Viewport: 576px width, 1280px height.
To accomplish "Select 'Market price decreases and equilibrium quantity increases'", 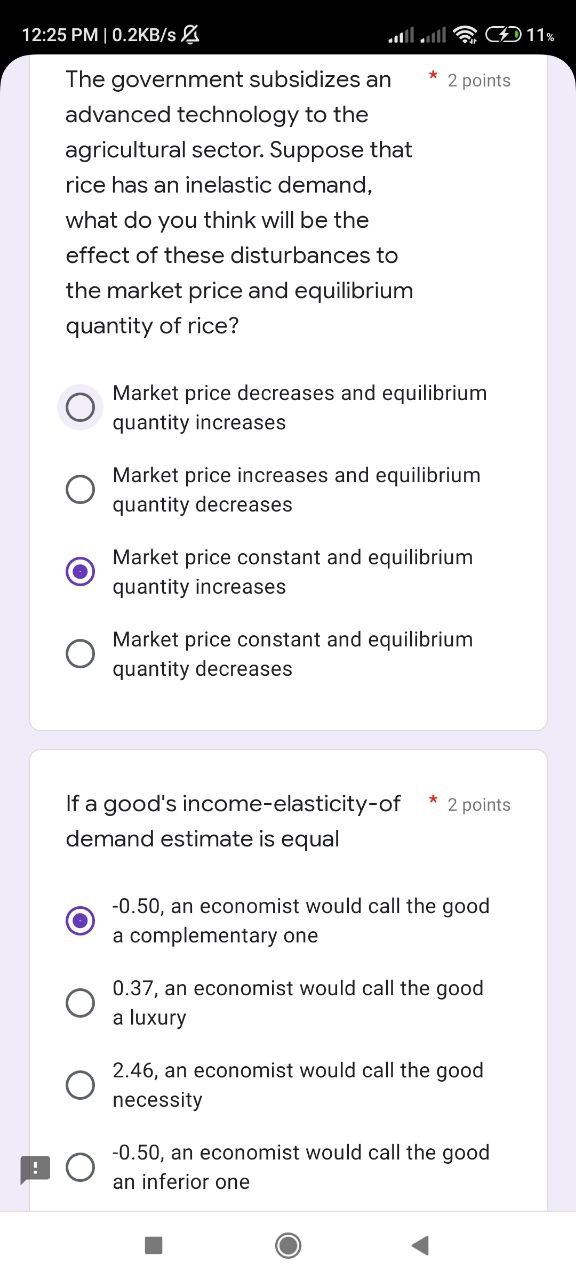I will (80, 407).
